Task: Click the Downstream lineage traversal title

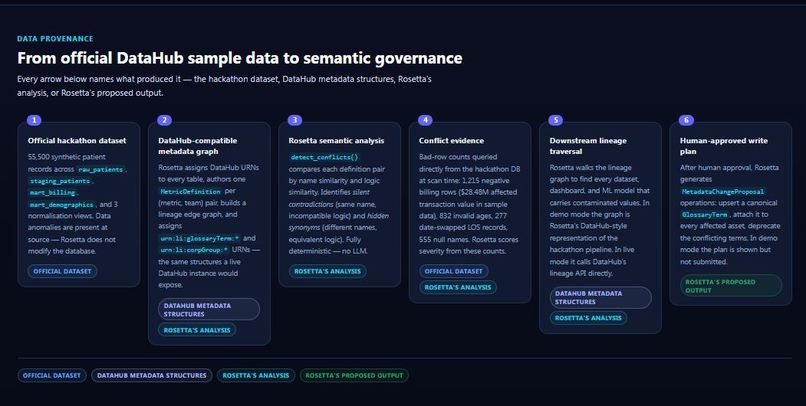Action: [x=588, y=146]
